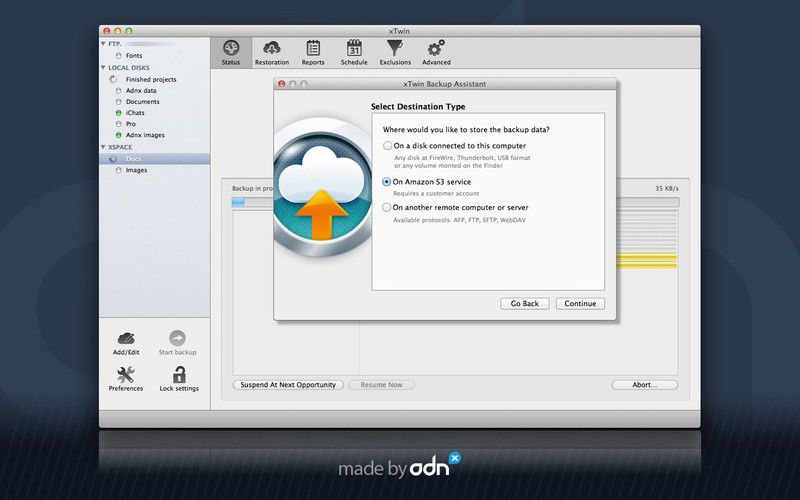The height and width of the screenshot is (500, 800).
Task: Click the Go Back button
Action: click(524, 304)
